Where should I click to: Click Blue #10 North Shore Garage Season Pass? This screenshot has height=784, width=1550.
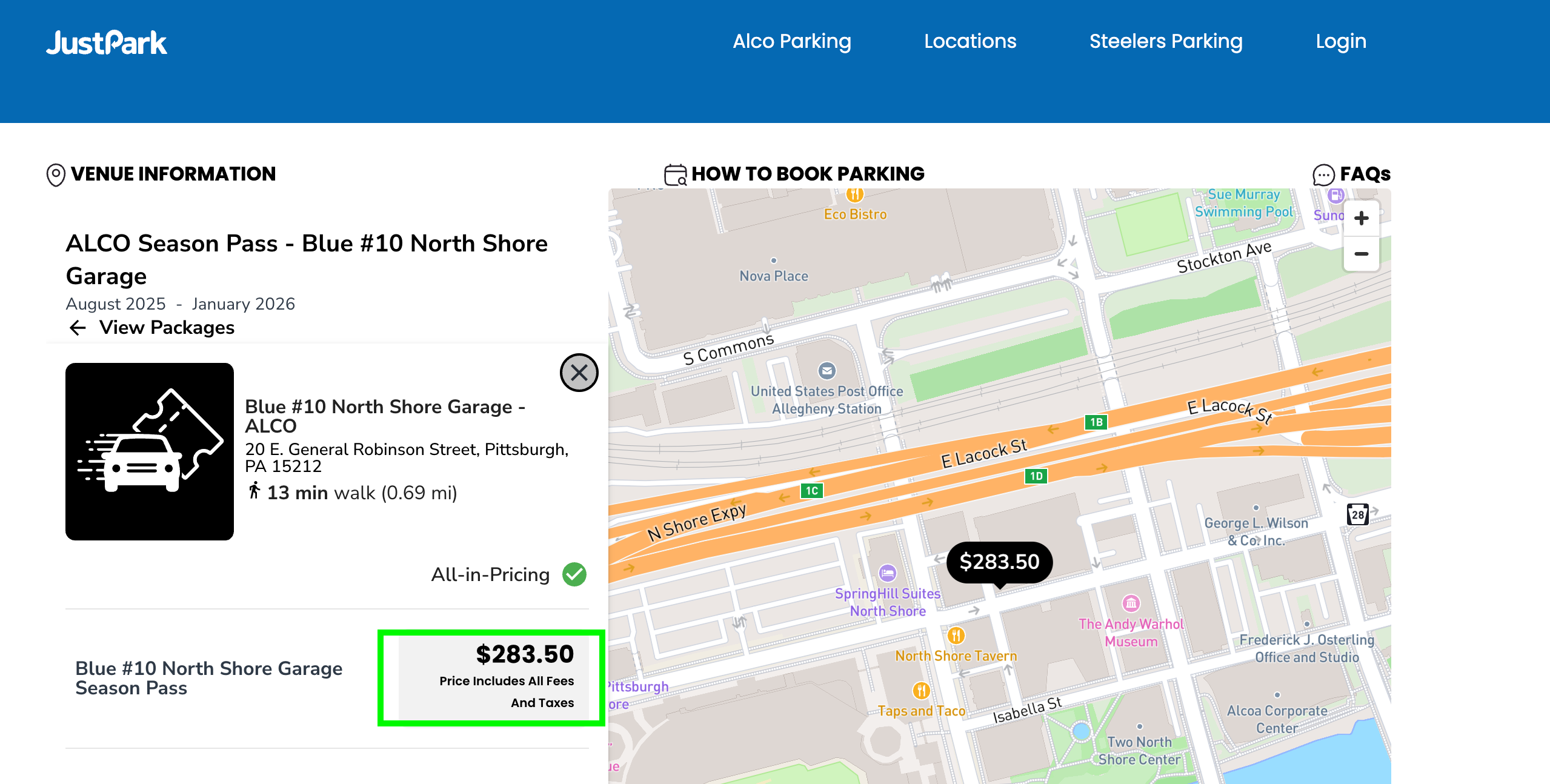click(208, 678)
